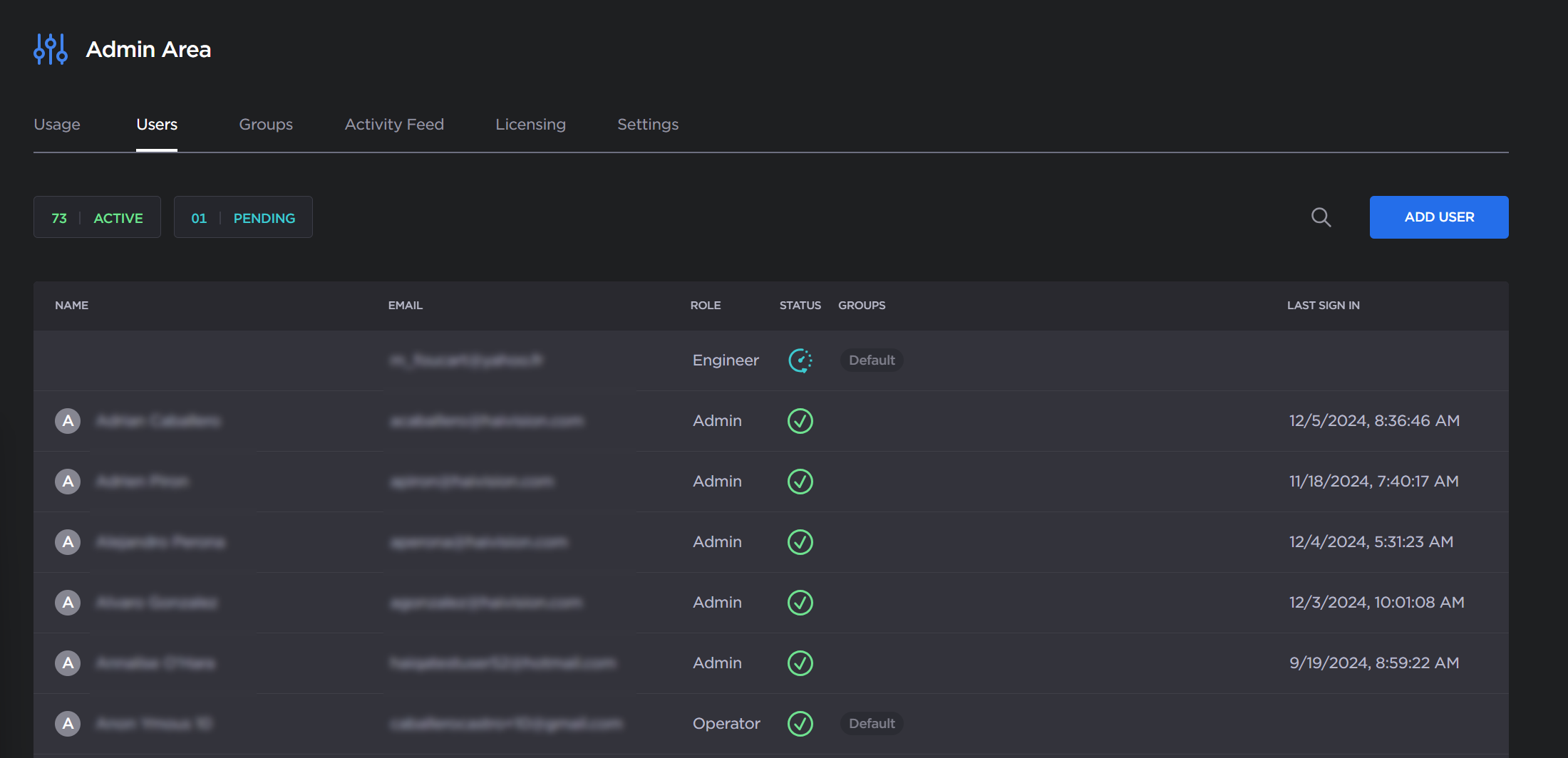Click the LAST SIGN IN column header
Viewport: 1568px width, 758px height.
[1323, 305]
